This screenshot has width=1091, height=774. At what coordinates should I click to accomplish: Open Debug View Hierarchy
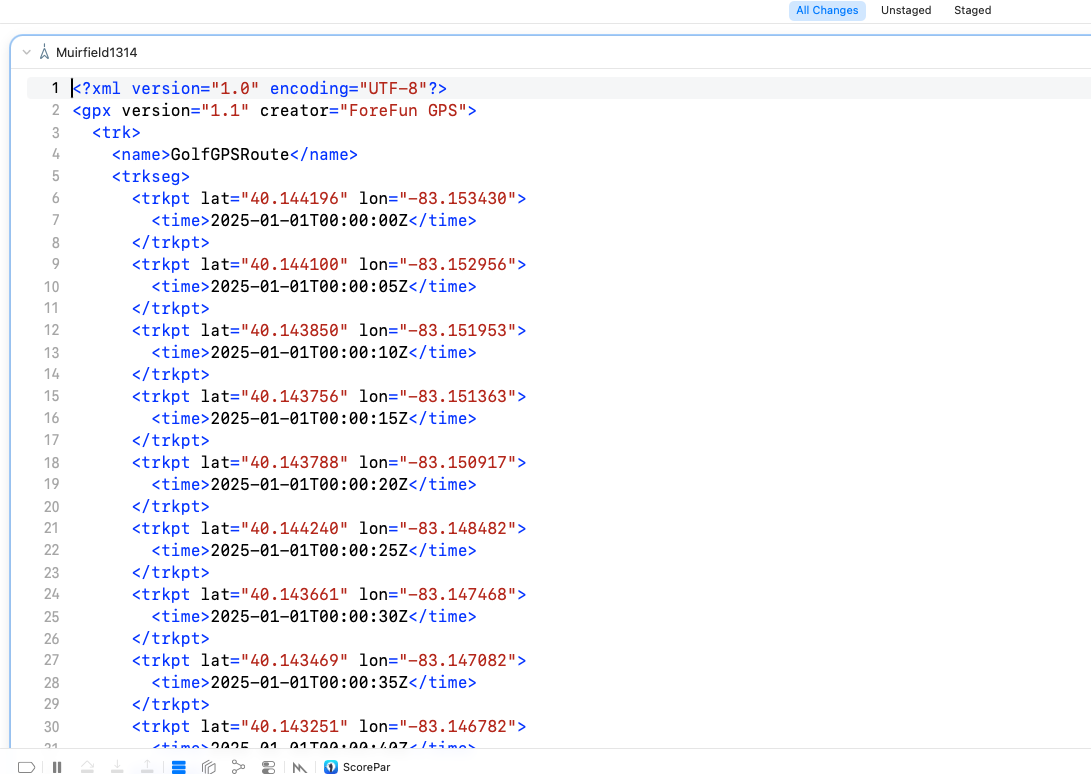click(209, 767)
